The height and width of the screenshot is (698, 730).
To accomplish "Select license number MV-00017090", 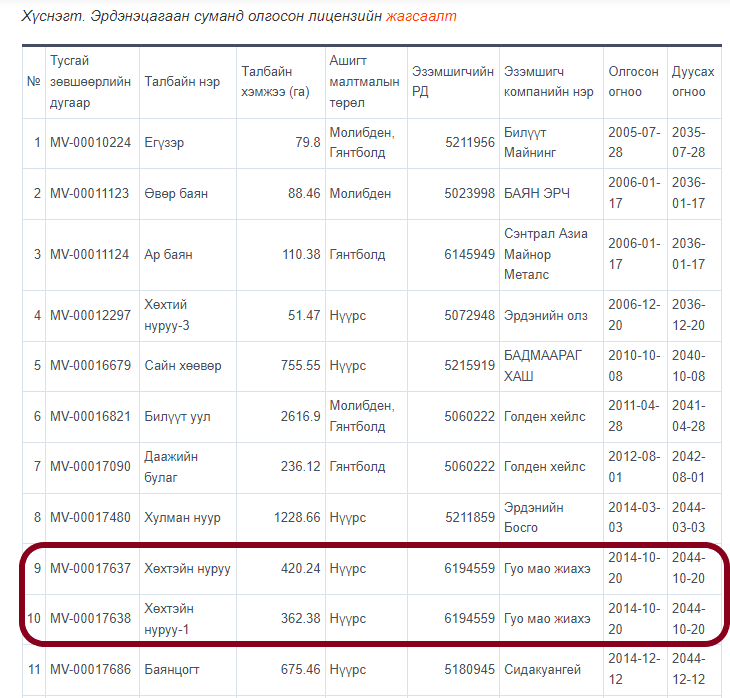I will pyautogui.click(x=90, y=467).
